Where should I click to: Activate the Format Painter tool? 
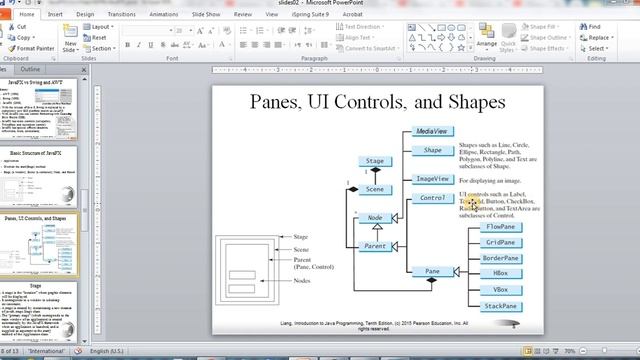[x=31, y=48]
